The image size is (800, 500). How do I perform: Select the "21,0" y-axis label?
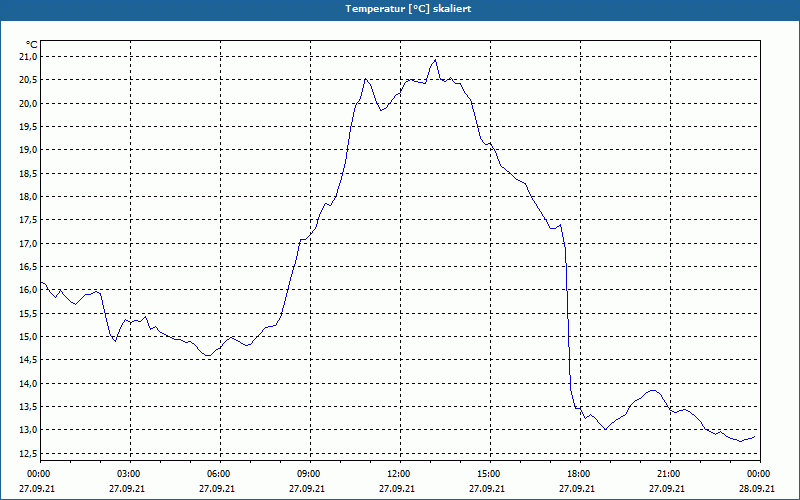[x=29, y=57]
